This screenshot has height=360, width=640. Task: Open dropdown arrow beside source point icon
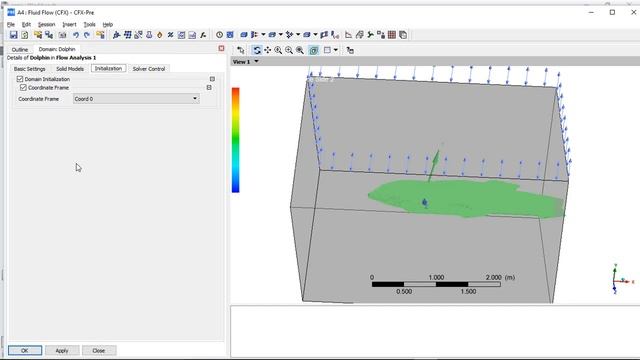[x=298, y=35]
